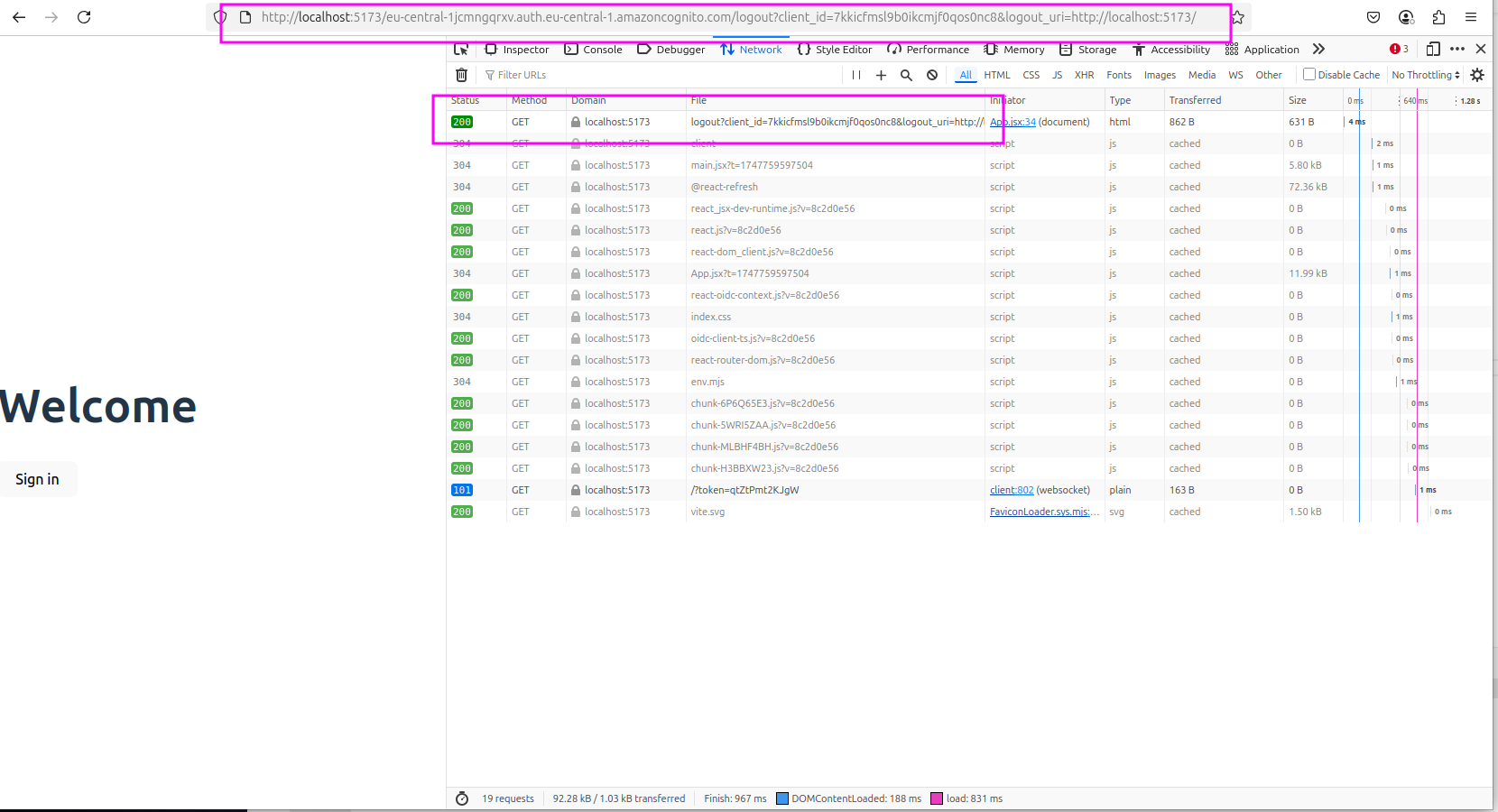The width and height of the screenshot is (1498, 812).
Task: Activate the element picker tool
Action: [x=461, y=50]
